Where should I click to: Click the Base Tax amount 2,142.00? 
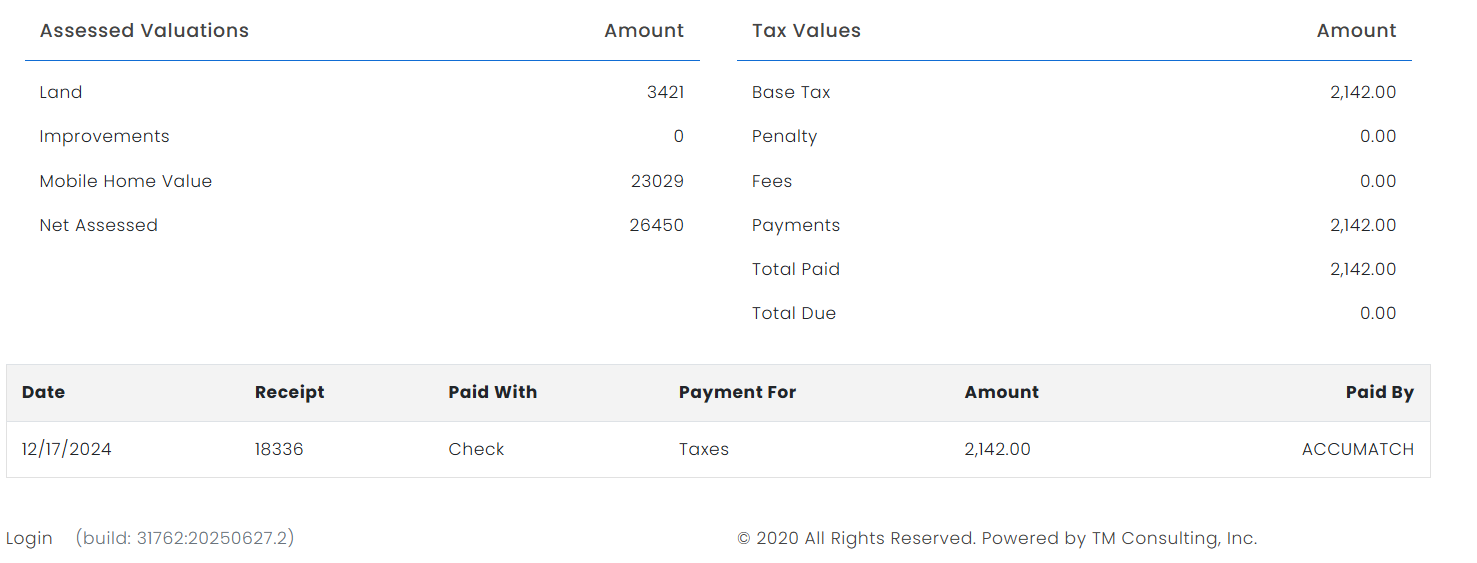1362,92
